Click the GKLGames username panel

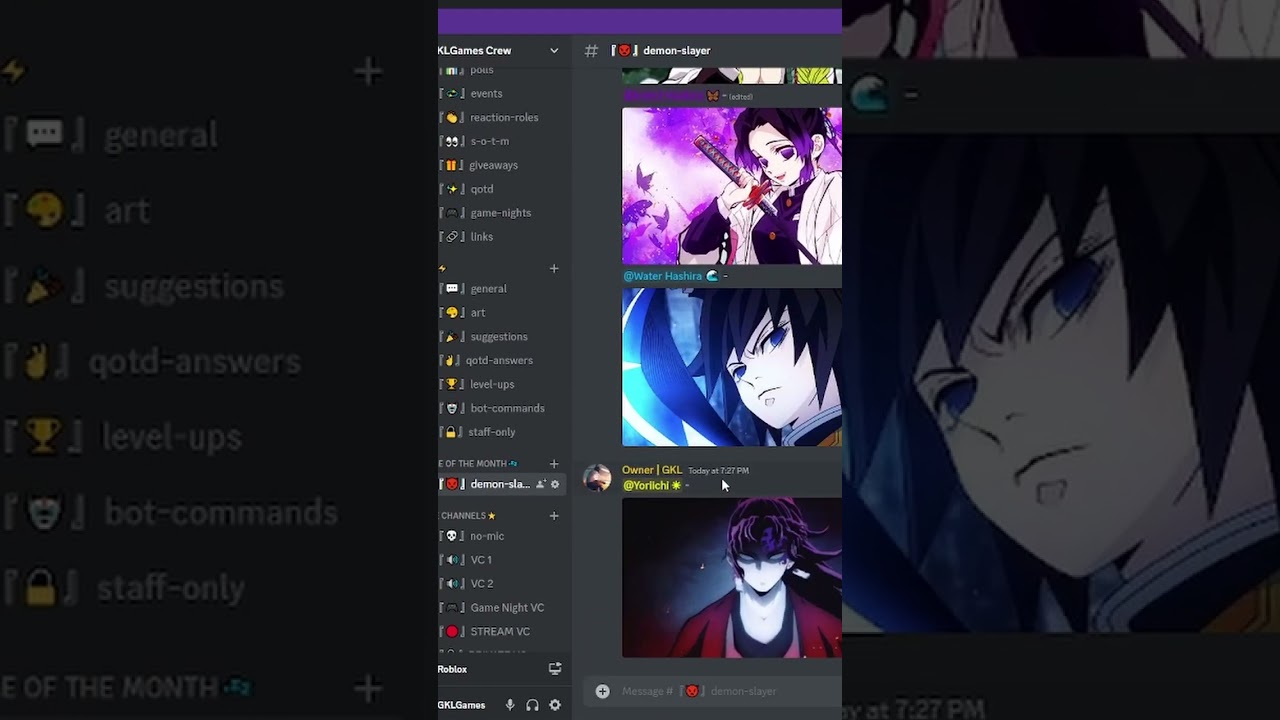[462, 705]
